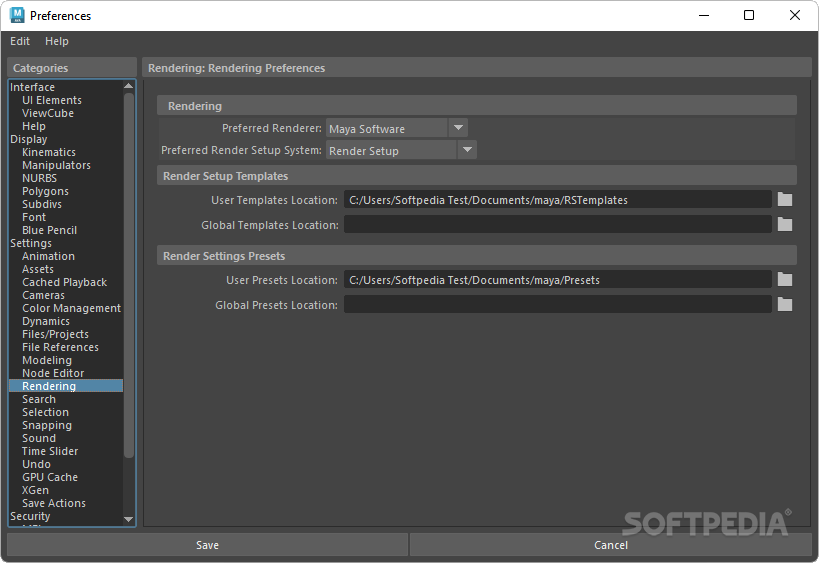This screenshot has height=563, width=819.
Task: Select the Subdivs category
Action: (x=42, y=204)
